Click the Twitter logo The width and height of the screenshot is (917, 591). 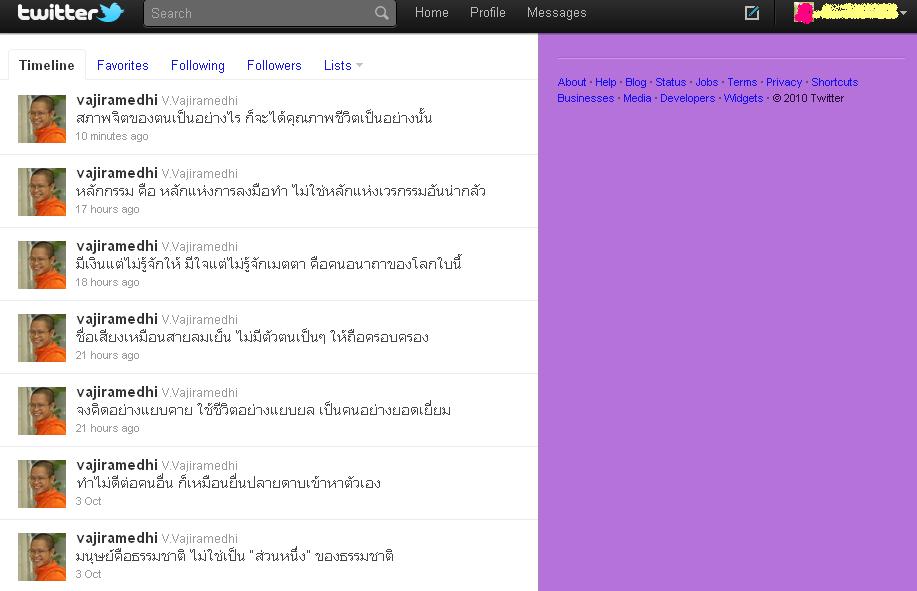70,12
